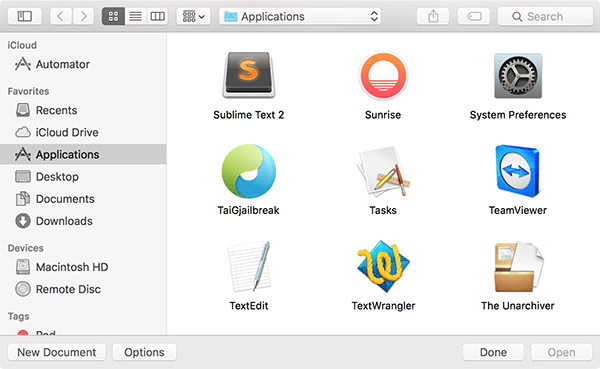The width and height of the screenshot is (600, 369).
Task: Select the Tasks app icon
Action: coord(383,171)
